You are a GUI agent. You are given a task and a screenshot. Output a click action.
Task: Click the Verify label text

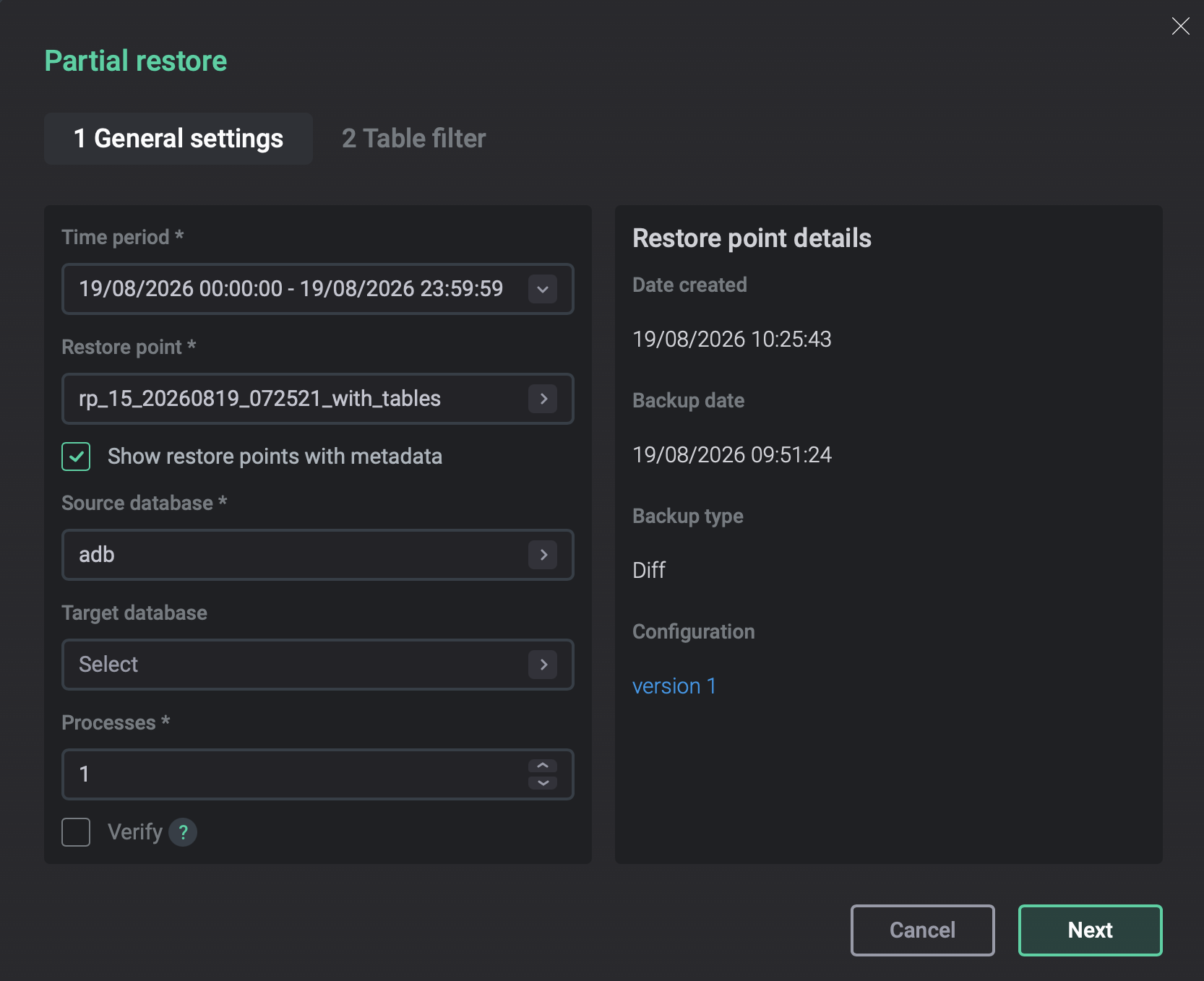click(x=135, y=832)
